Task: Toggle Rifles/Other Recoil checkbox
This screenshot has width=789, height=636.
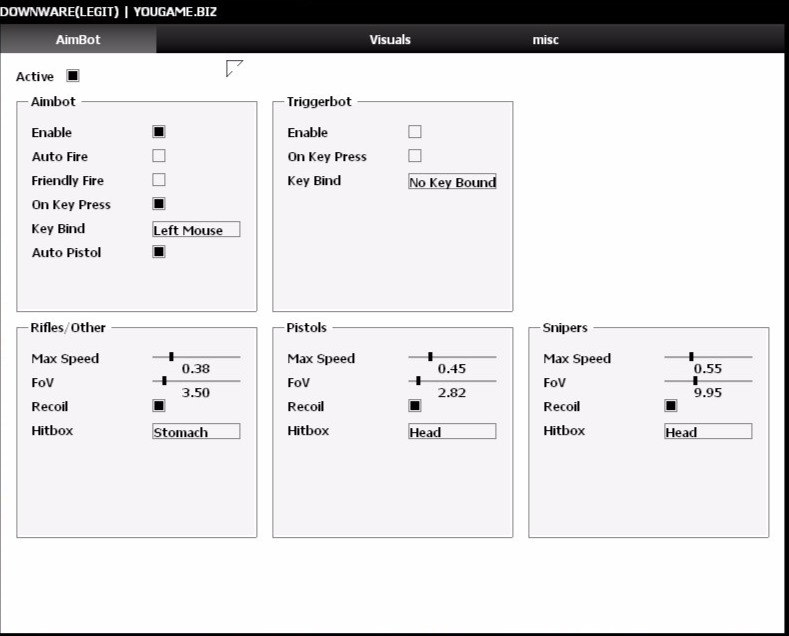Action: pyautogui.click(x=159, y=406)
